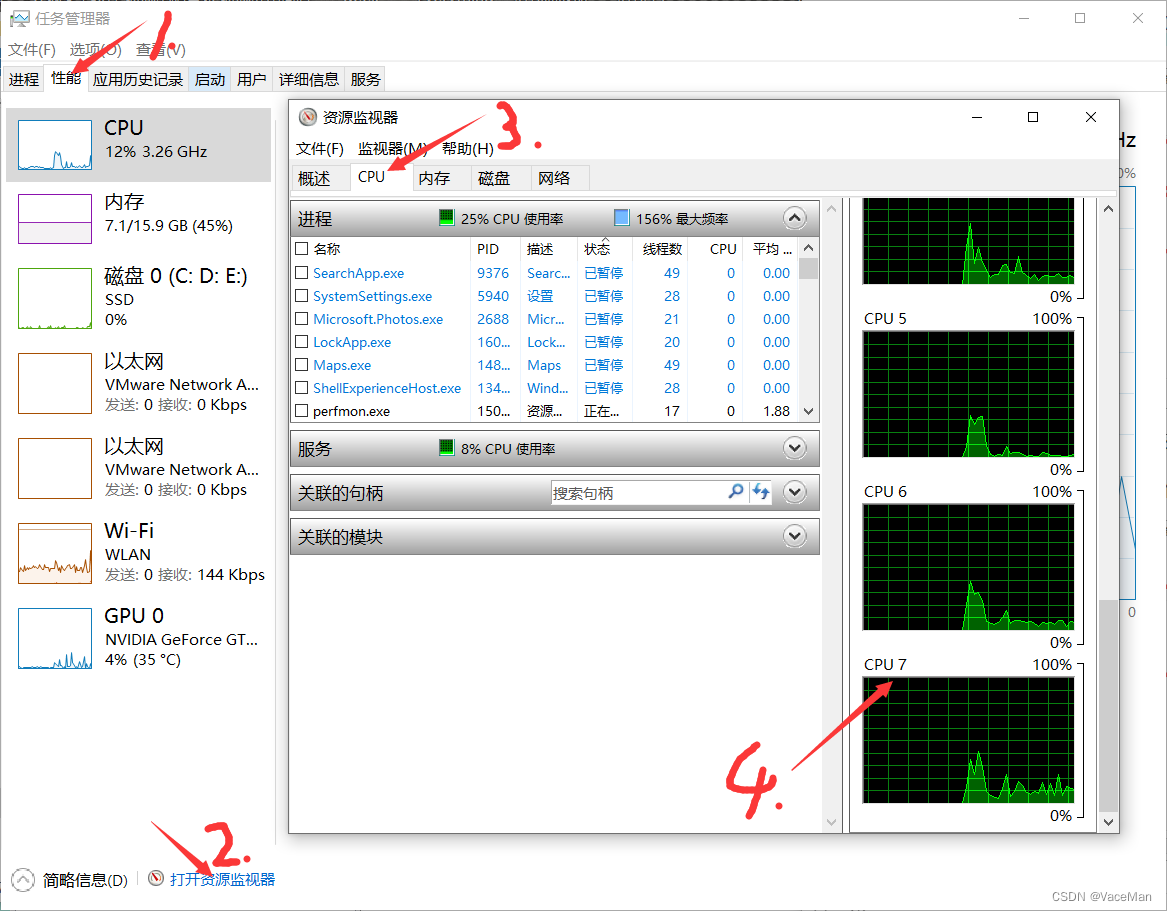1167x911 pixels.
Task: Select the 磁盘 0 thumbnail graph
Action: tap(55, 298)
